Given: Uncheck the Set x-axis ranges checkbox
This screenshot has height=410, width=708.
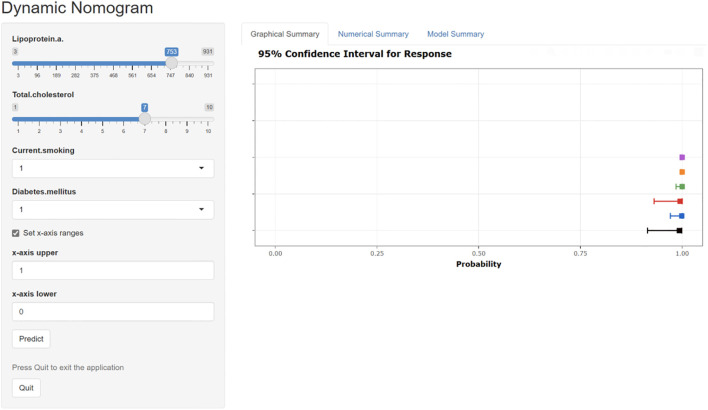Looking at the screenshot, I should click(16, 233).
